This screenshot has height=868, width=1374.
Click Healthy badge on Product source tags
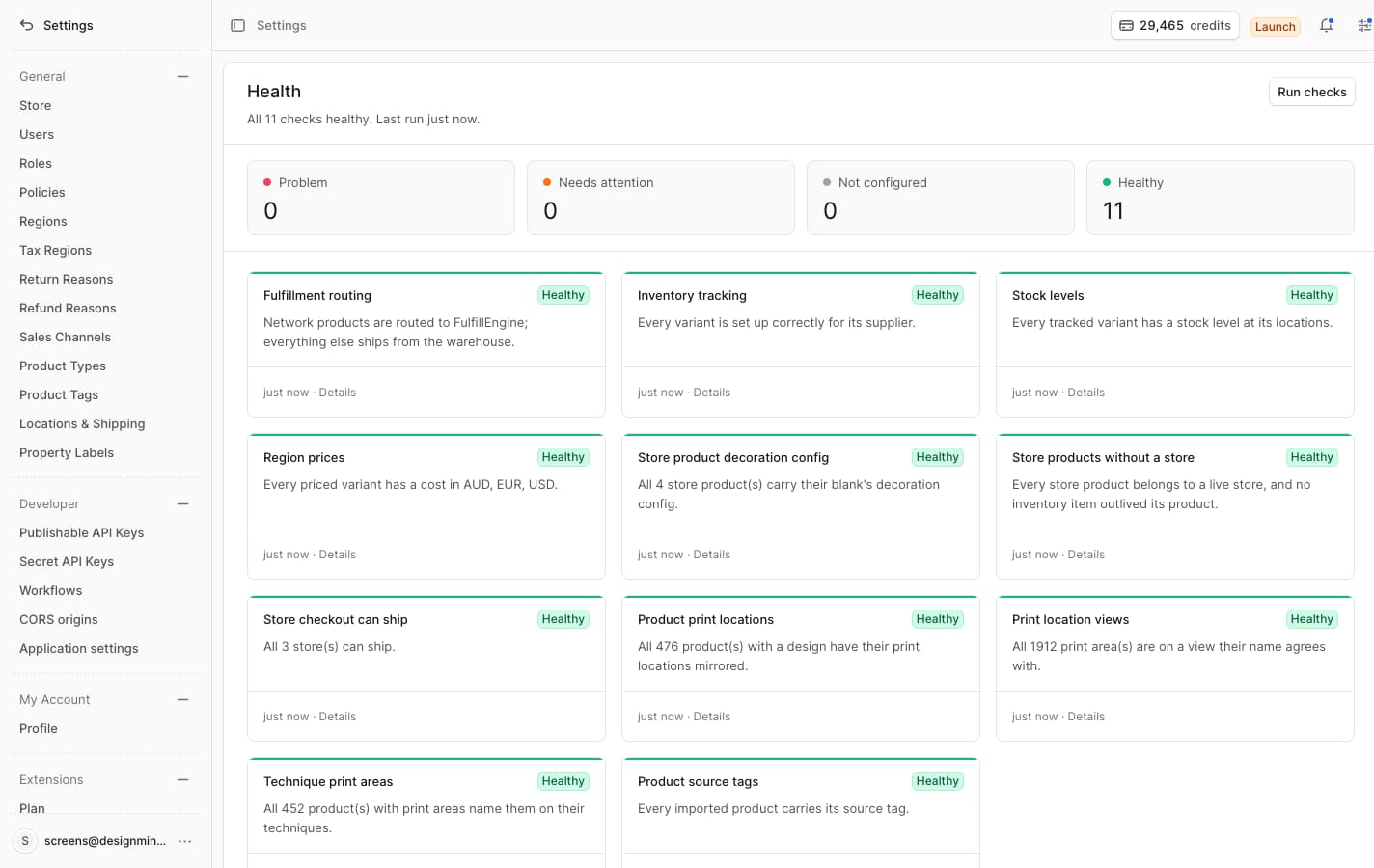pos(938,782)
